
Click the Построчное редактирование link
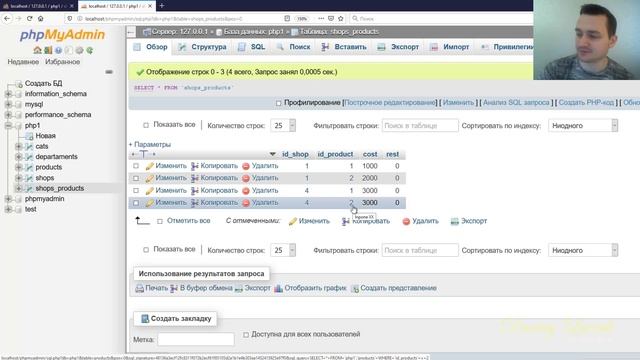[390, 103]
